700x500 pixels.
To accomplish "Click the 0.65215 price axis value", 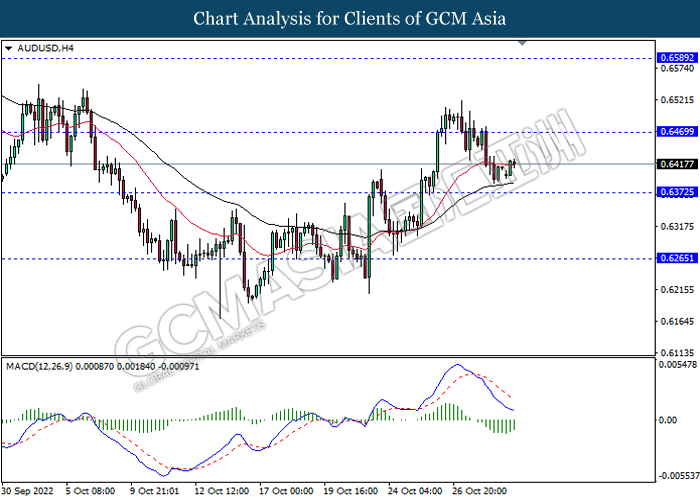I will (677, 100).
